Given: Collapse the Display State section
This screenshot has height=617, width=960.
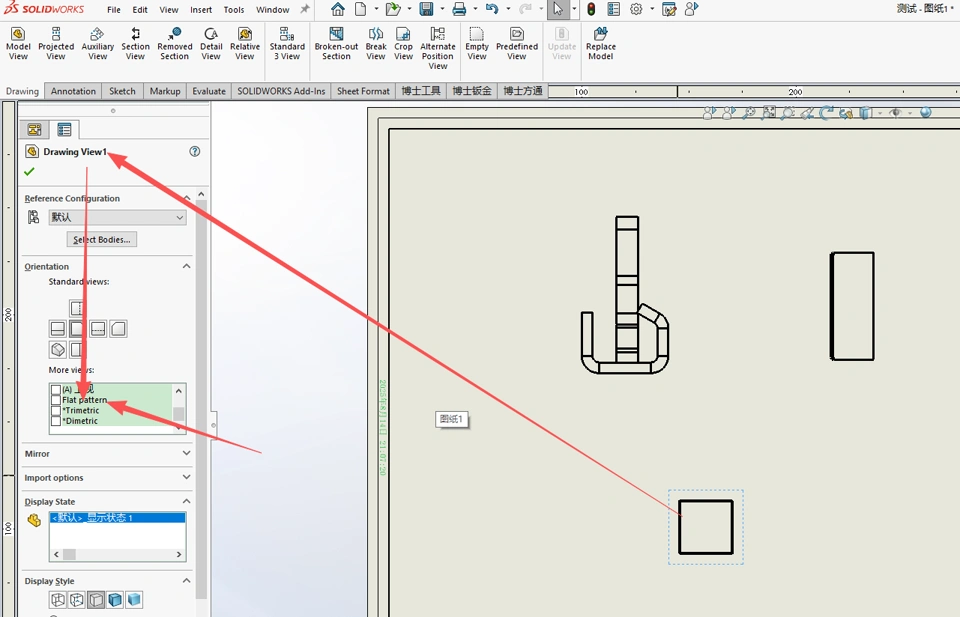Looking at the screenshot, I should pos(187,501).
